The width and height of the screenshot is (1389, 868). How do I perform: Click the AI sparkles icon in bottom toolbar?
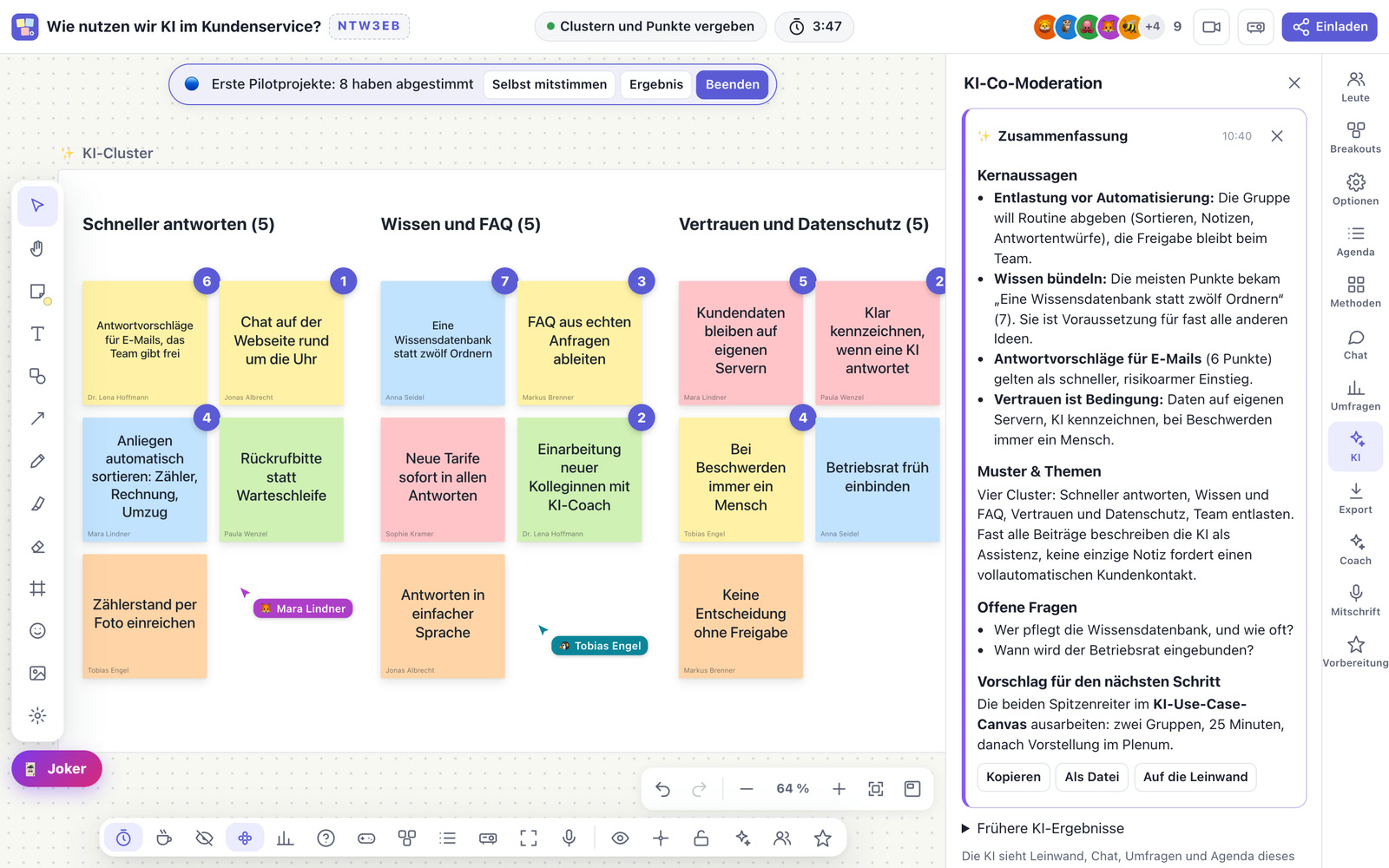(x=742, y=838)
